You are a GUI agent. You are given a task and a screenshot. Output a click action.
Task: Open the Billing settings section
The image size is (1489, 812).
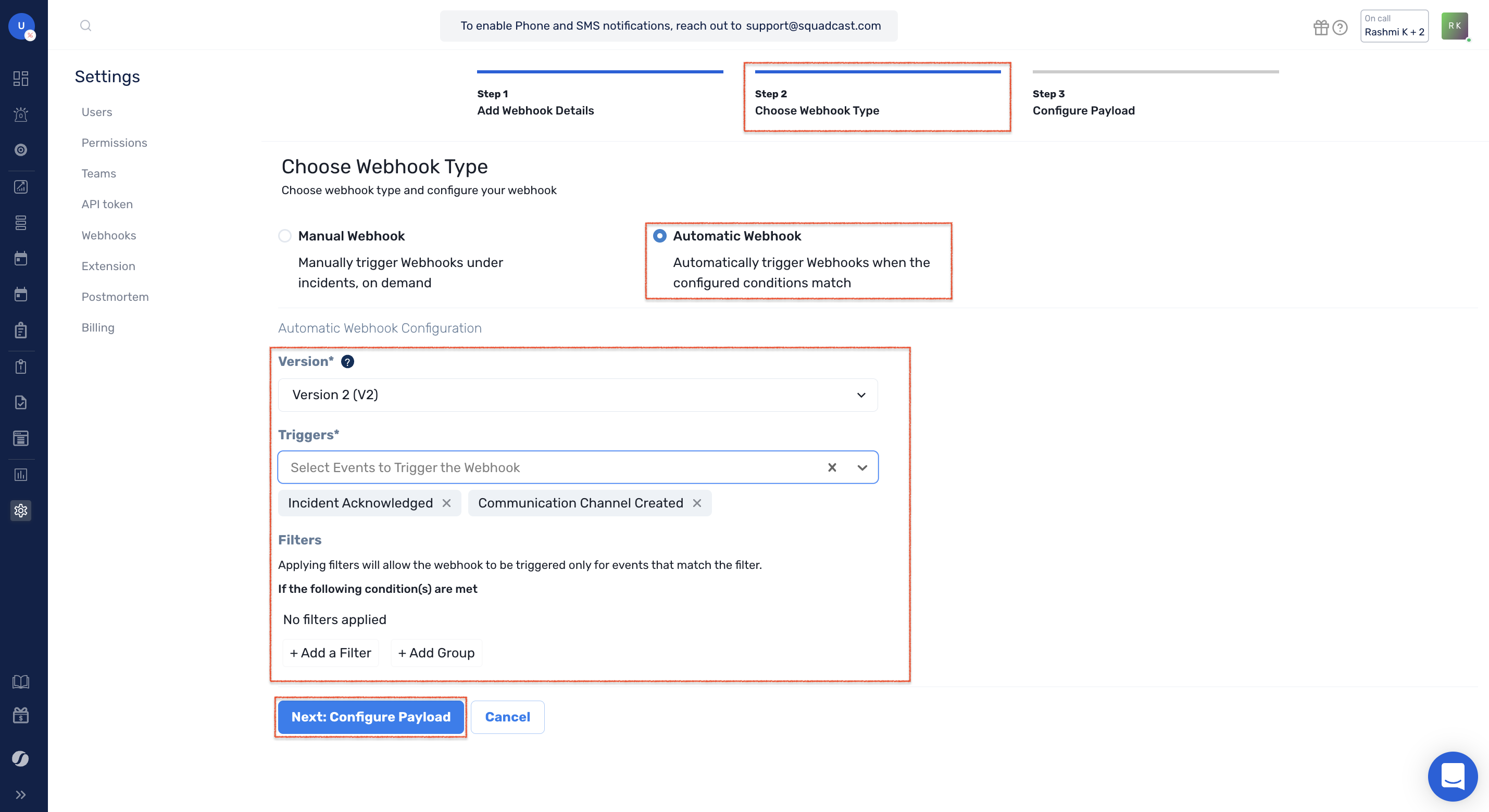click(x=98, y=327)
